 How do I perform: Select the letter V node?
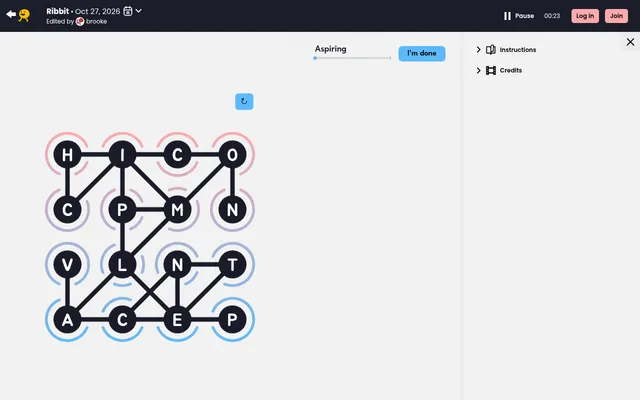pyautogui.click(x=67, y=264)
